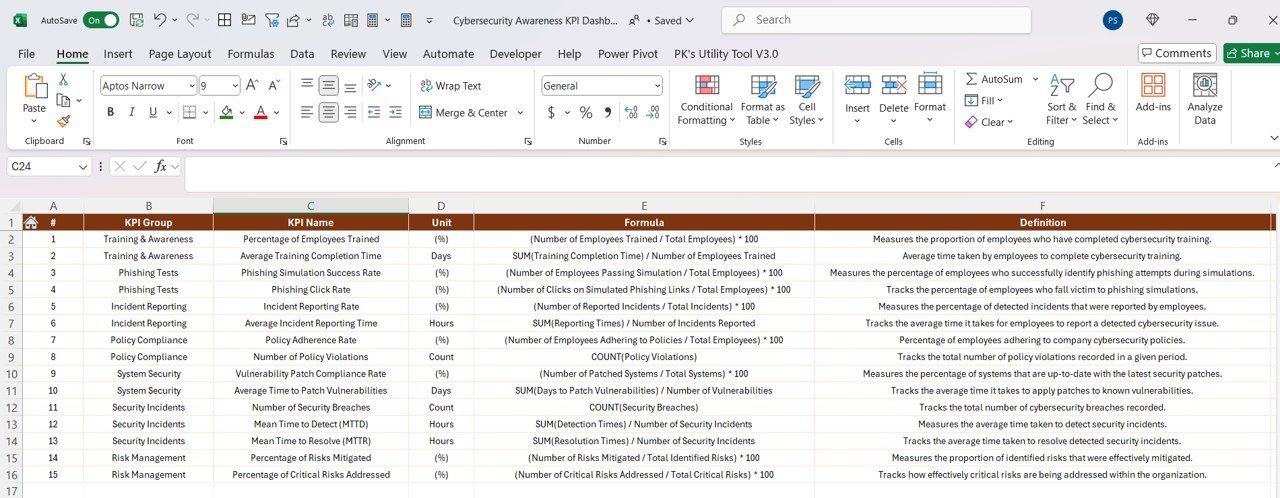Click the Undo arrow icon

coord(161,20)
